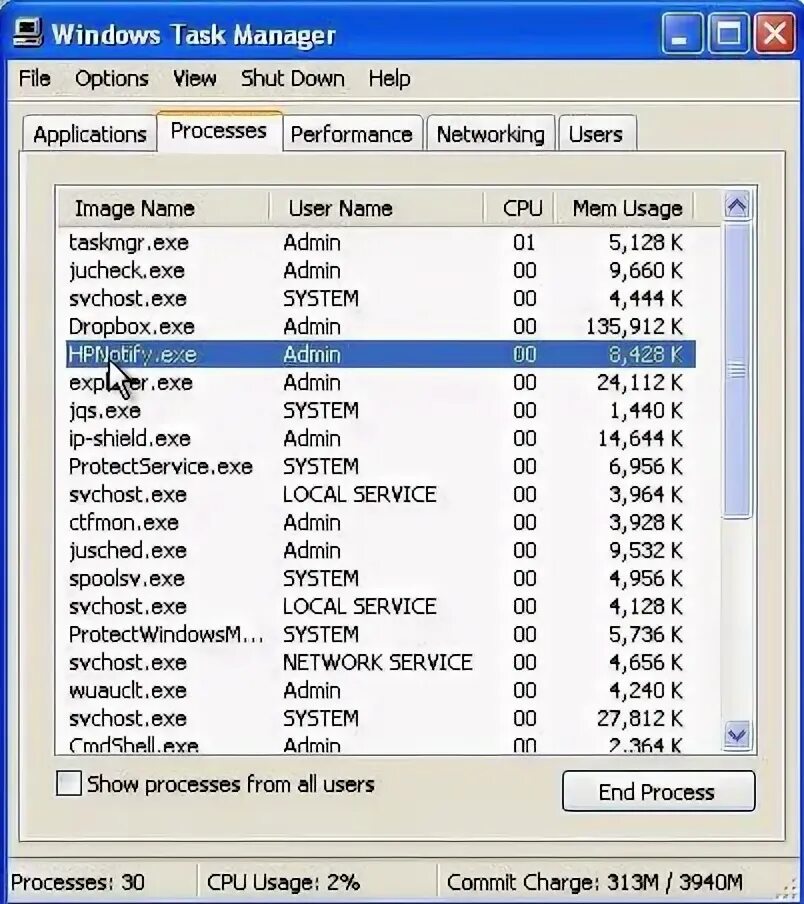Close the Windows Task Manager window

coord(774,33)
